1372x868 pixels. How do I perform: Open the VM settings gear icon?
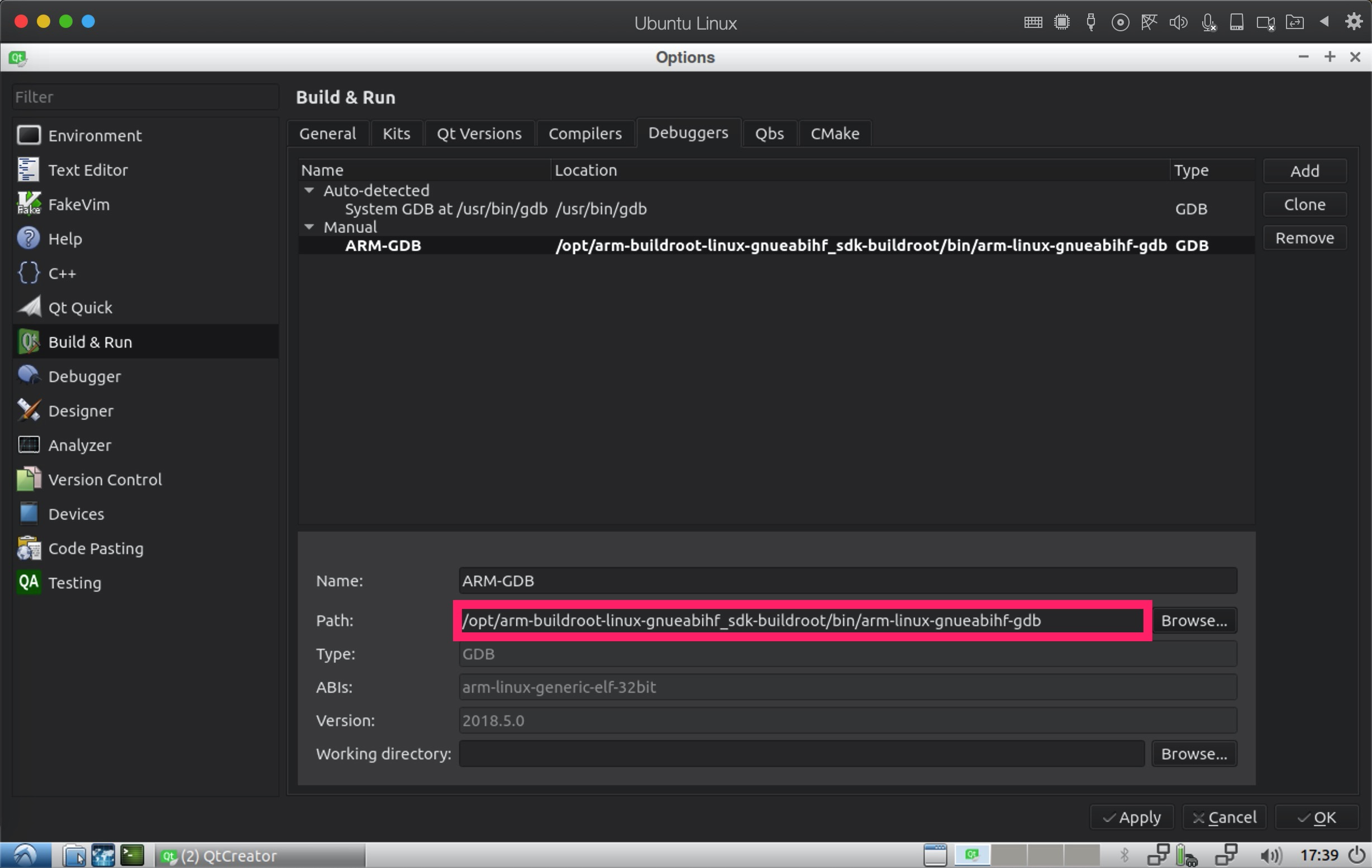(1354, 22)
